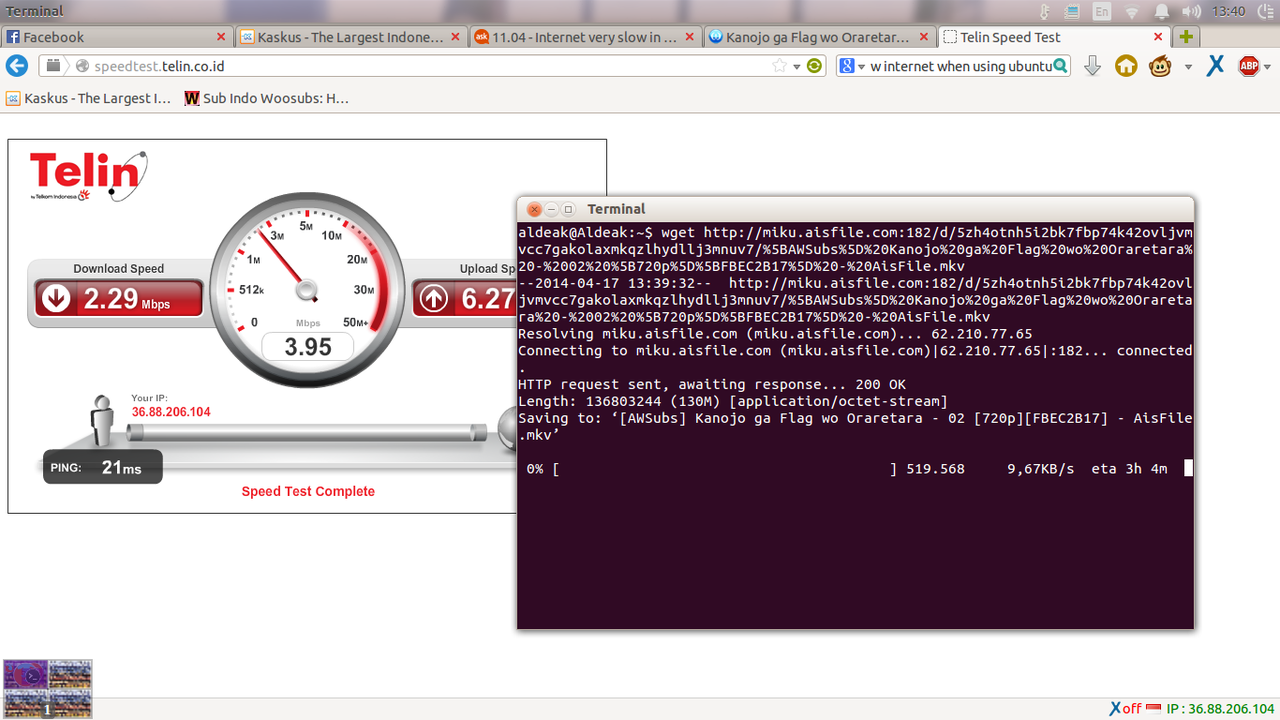Click the workspace switcher thumbnail

point(48,689)
